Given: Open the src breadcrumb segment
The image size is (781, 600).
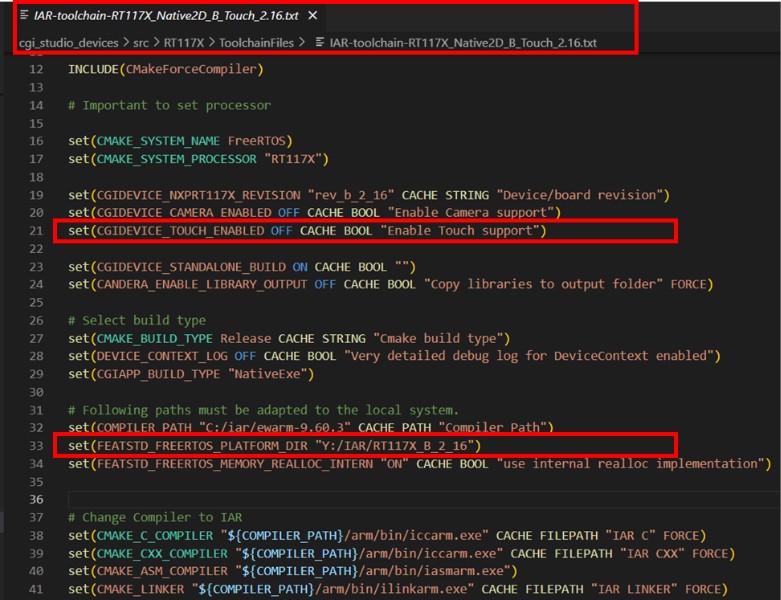Looking at the screenshot, I should tap(141, 43).
